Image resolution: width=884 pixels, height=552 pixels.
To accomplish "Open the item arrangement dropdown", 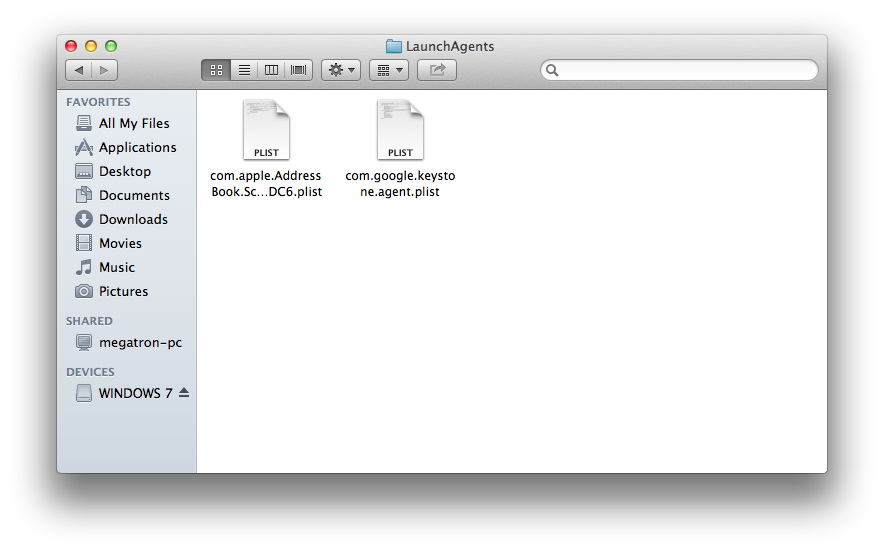I will point(389,70).
